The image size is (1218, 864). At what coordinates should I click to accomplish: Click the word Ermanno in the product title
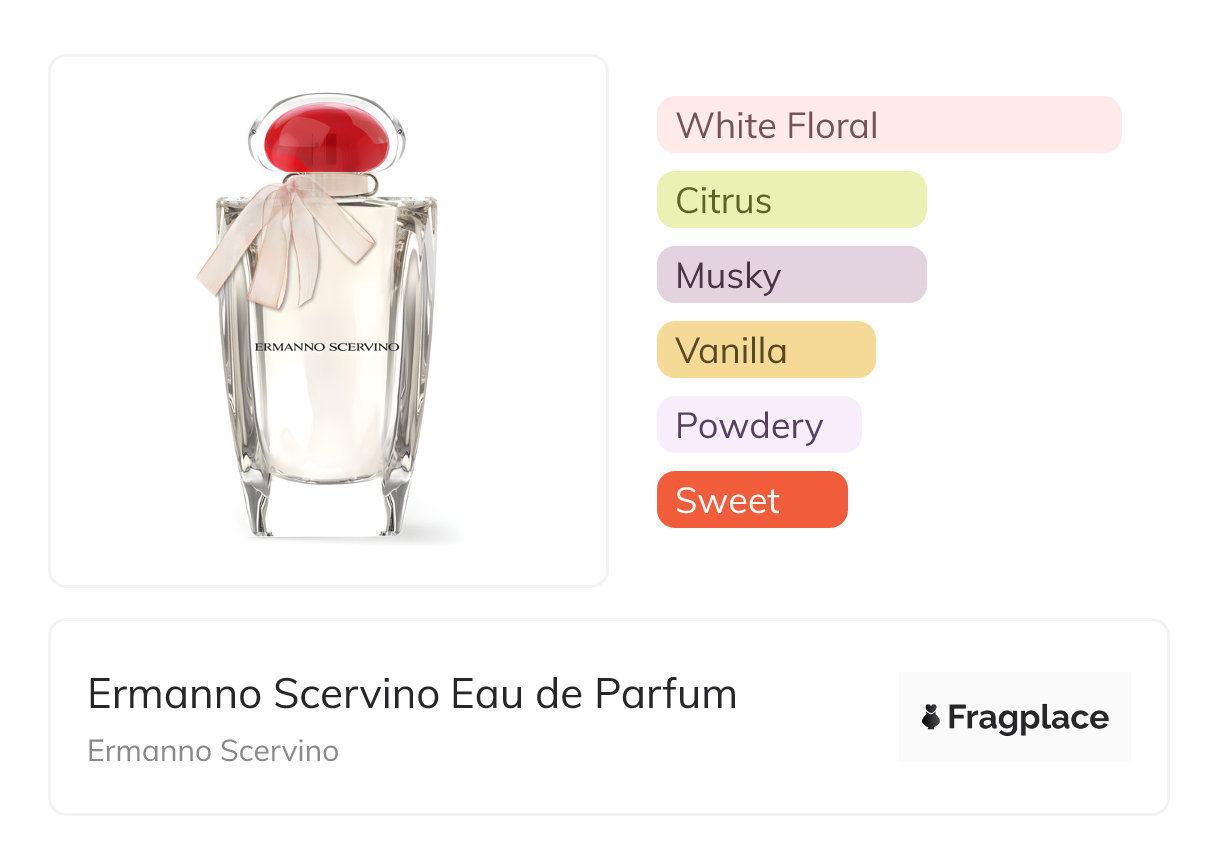click(x=174, y=694)
